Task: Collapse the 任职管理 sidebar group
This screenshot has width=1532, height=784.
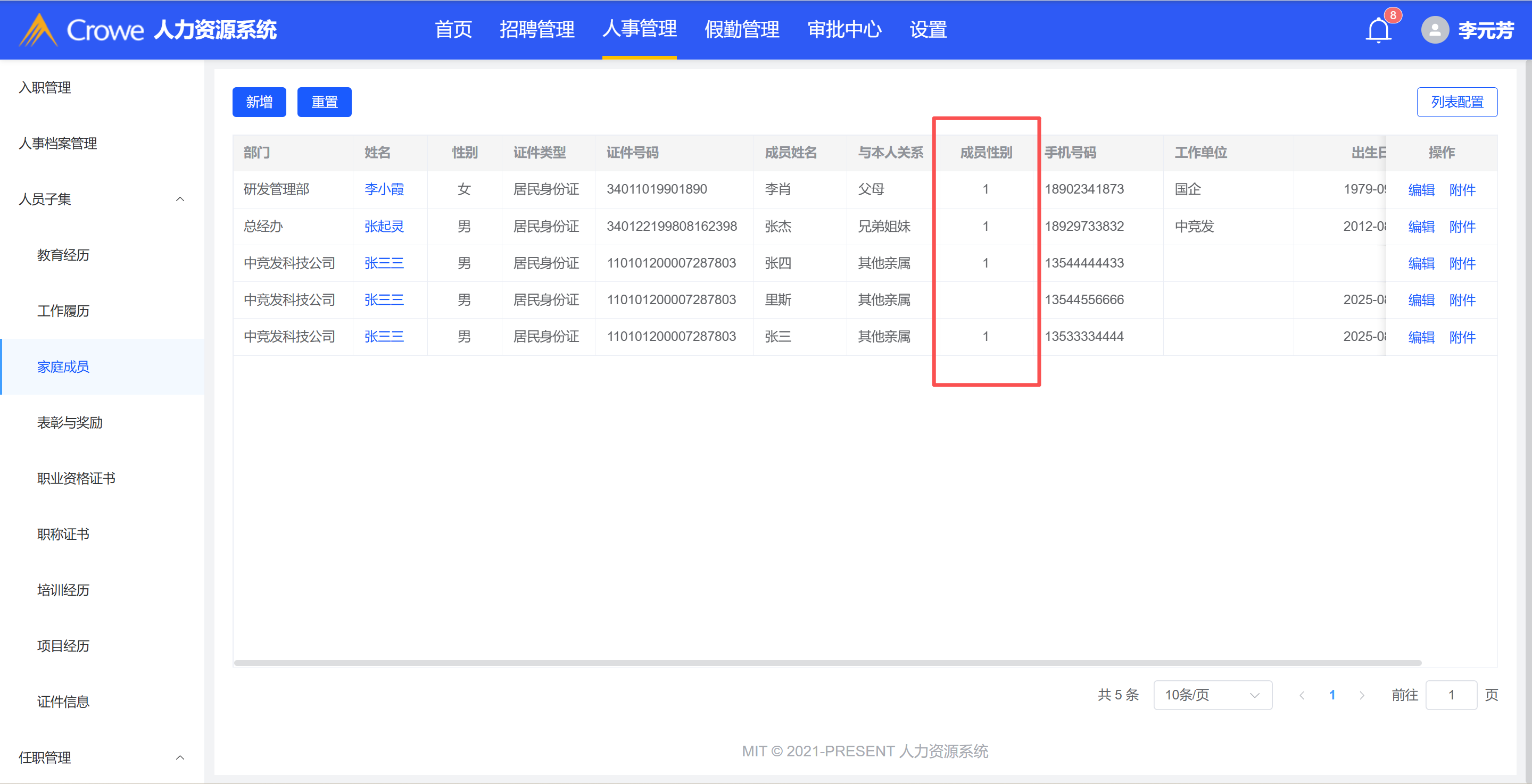Action: pos(180,757)
